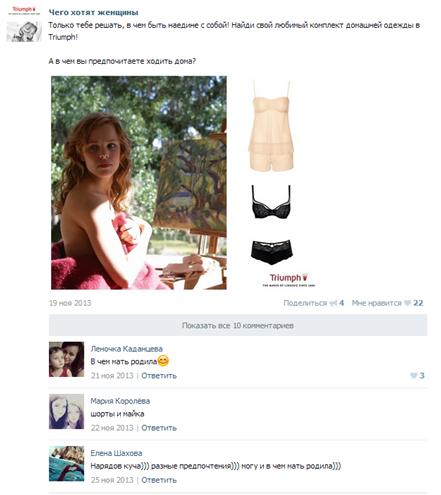
Task: Open the large photo of the woman
Action: coord(139,183)
